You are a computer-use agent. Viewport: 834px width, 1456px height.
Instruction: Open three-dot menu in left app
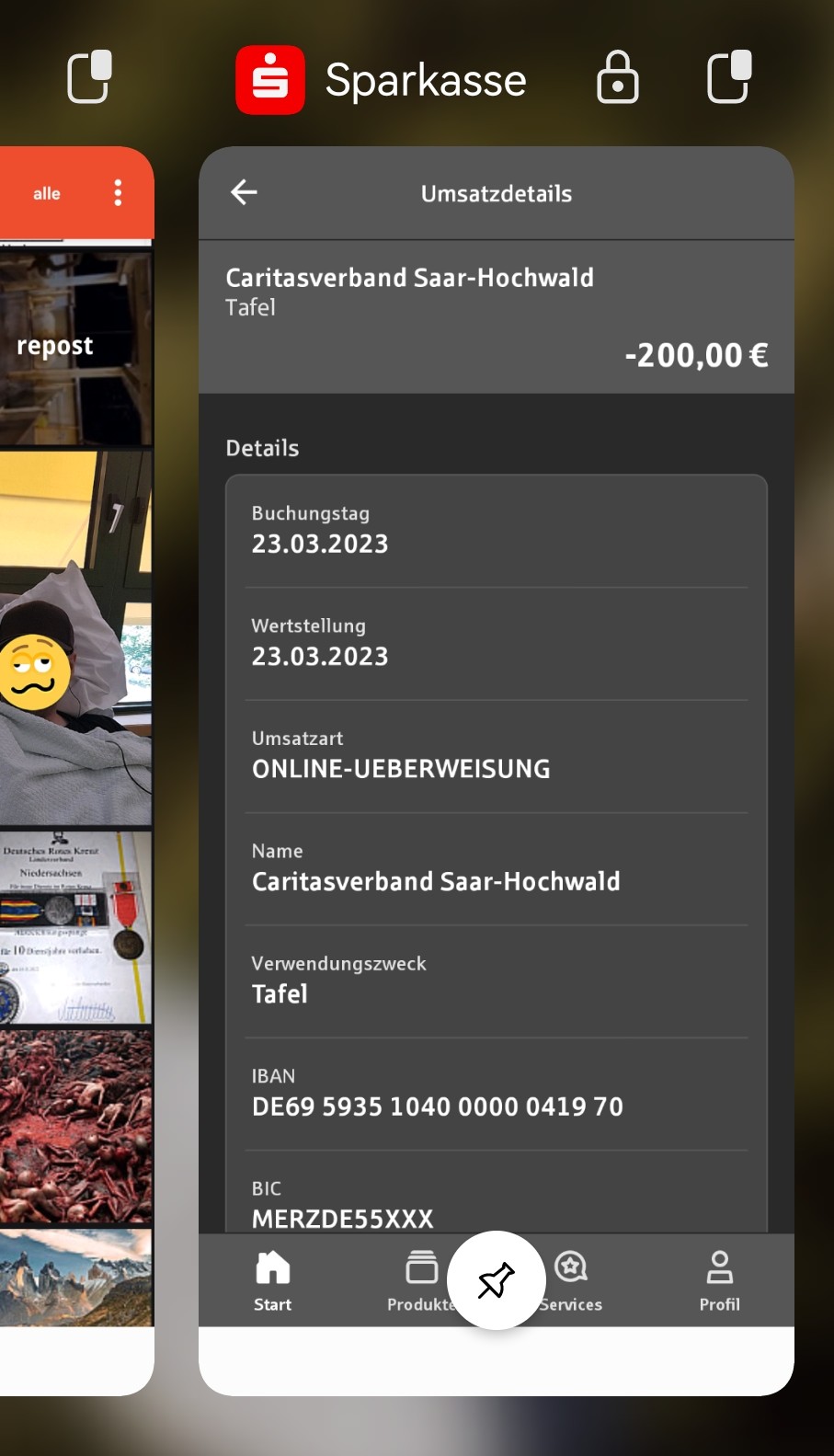click(x=118, y=192)
